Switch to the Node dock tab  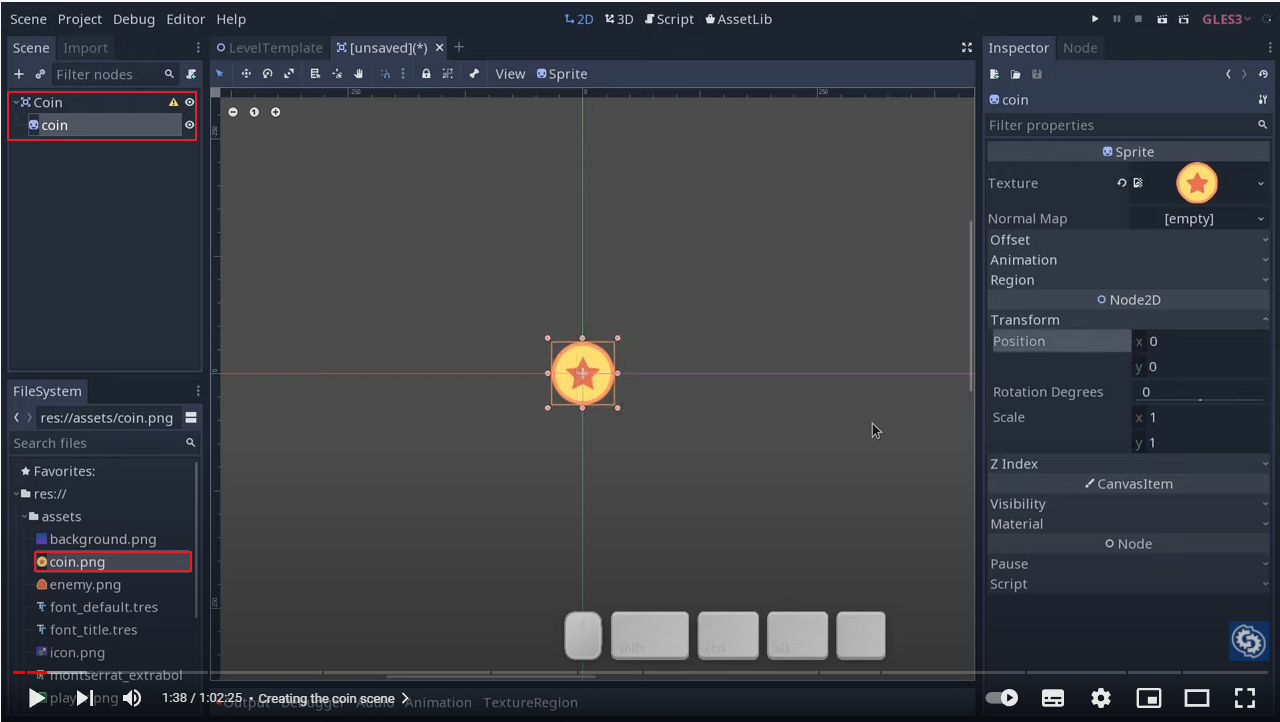(1080, 48)
